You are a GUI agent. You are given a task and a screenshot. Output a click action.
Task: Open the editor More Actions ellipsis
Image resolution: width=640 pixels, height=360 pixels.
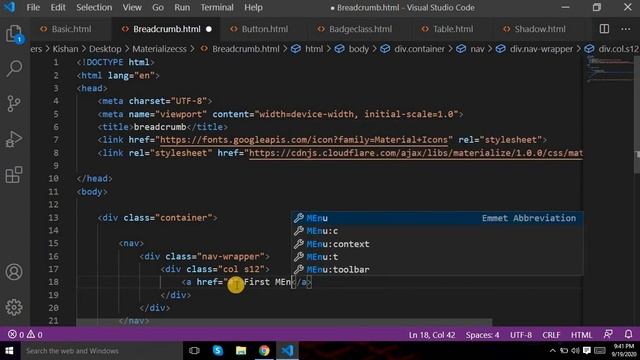(625, 29)
